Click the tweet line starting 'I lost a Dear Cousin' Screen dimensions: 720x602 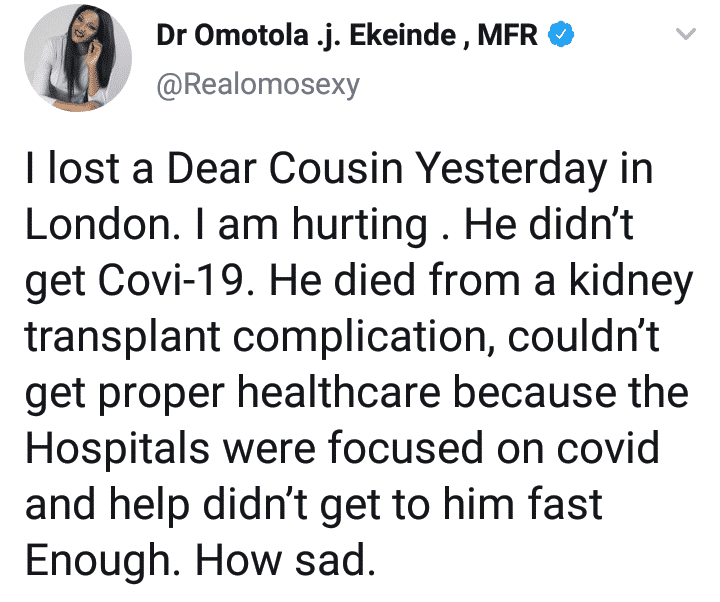[x=339, y=170]
